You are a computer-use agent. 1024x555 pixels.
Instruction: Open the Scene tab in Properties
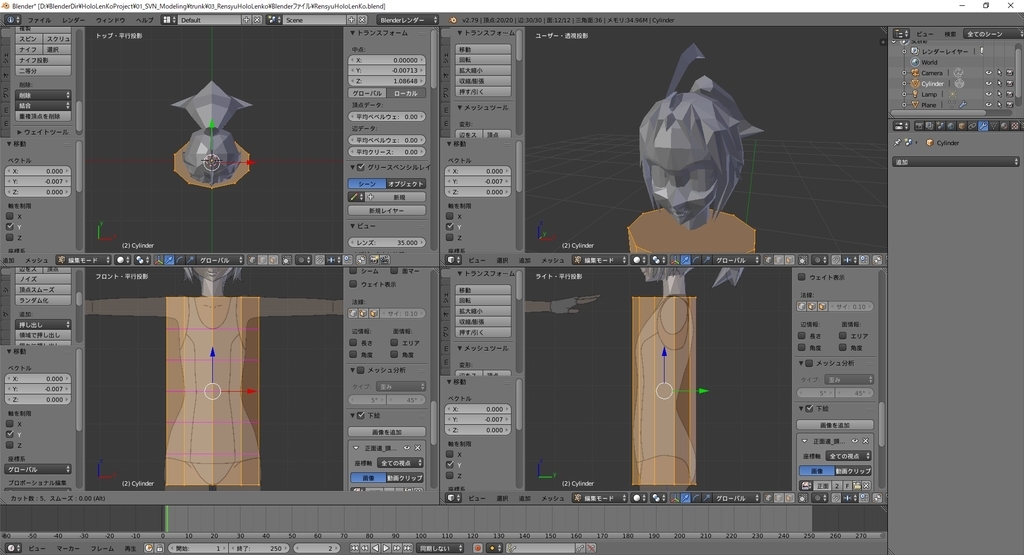(x=940, y=125)
